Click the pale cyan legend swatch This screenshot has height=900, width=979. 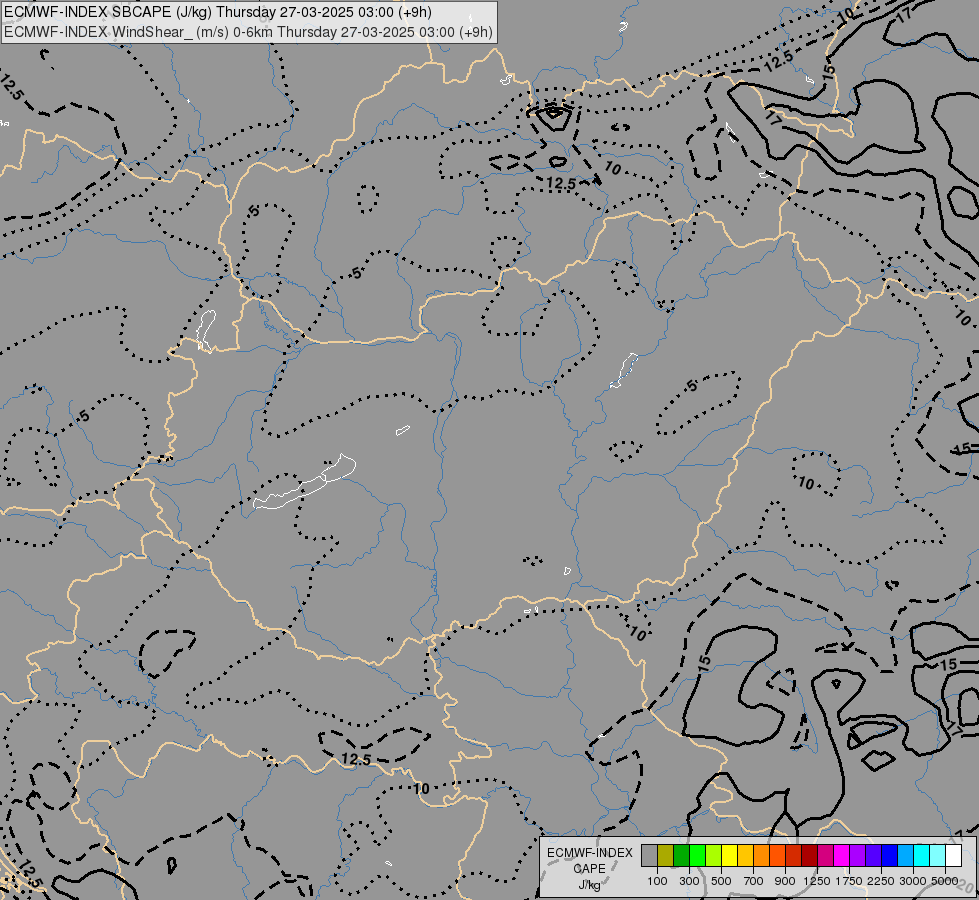pos(938,855)
